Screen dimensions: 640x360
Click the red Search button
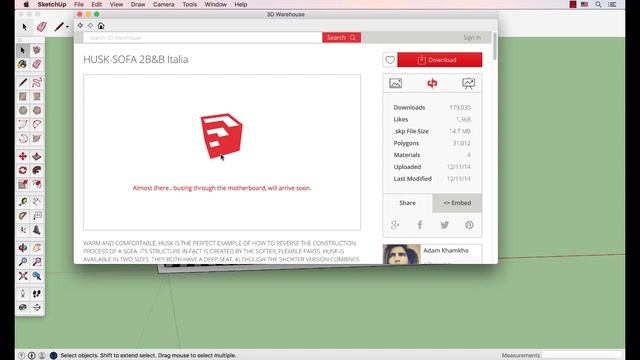click(x=341, y=38)
